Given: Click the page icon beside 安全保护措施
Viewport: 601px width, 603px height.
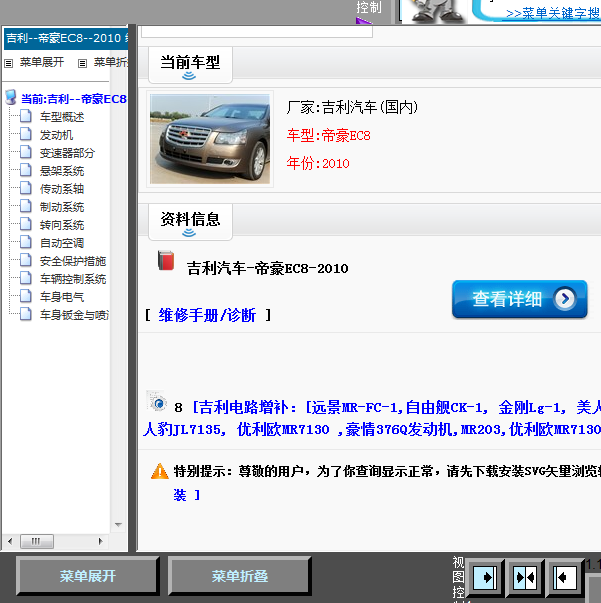Looking at the screenshot, I should coord(26,260).
